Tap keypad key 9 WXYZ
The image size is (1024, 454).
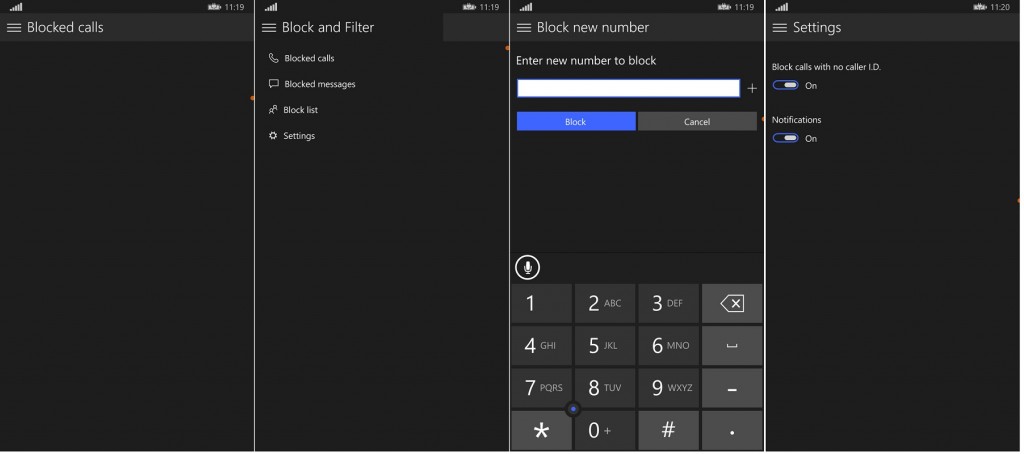[x=668, y=388]
